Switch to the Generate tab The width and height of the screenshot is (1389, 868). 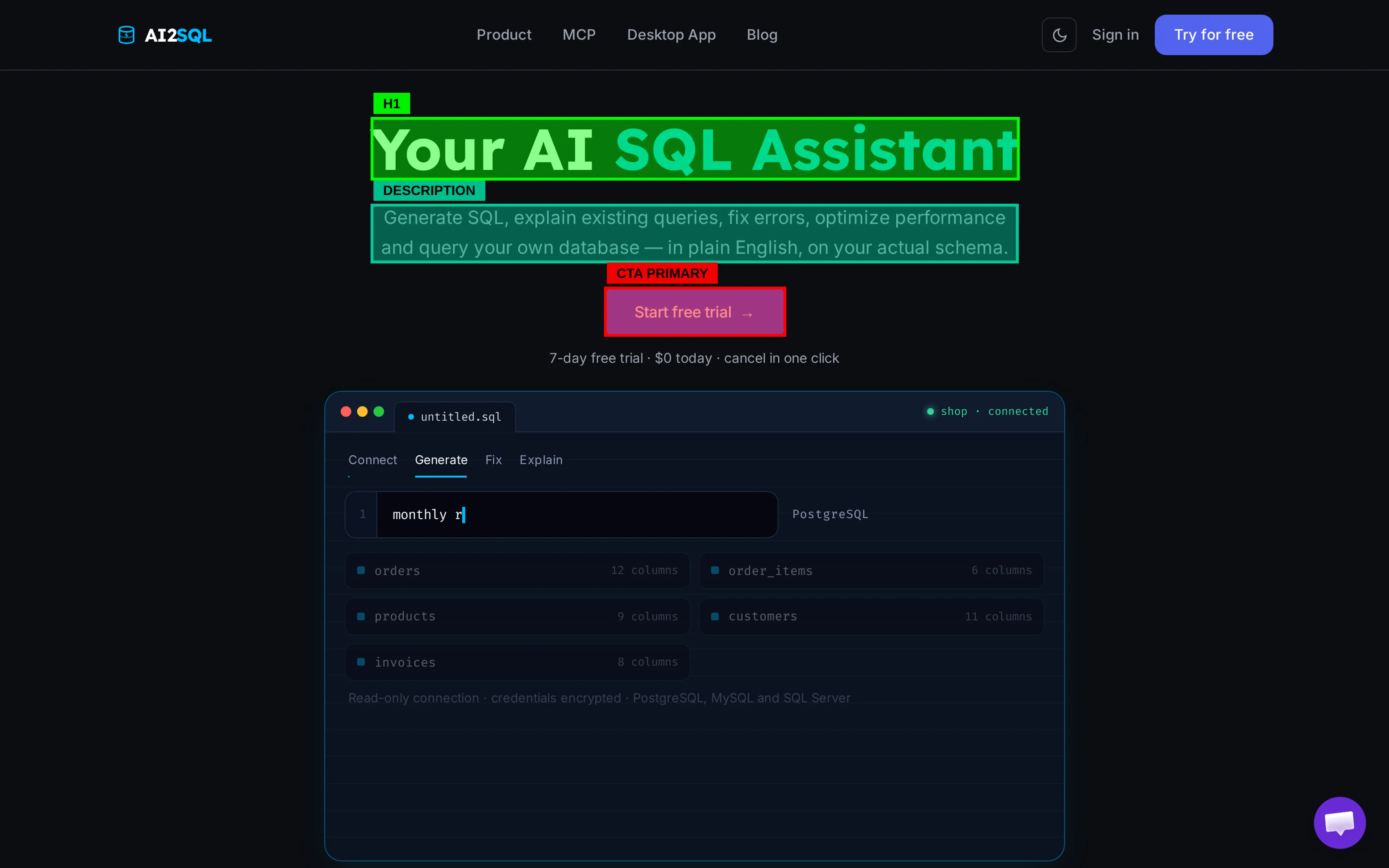coord(441,460)
